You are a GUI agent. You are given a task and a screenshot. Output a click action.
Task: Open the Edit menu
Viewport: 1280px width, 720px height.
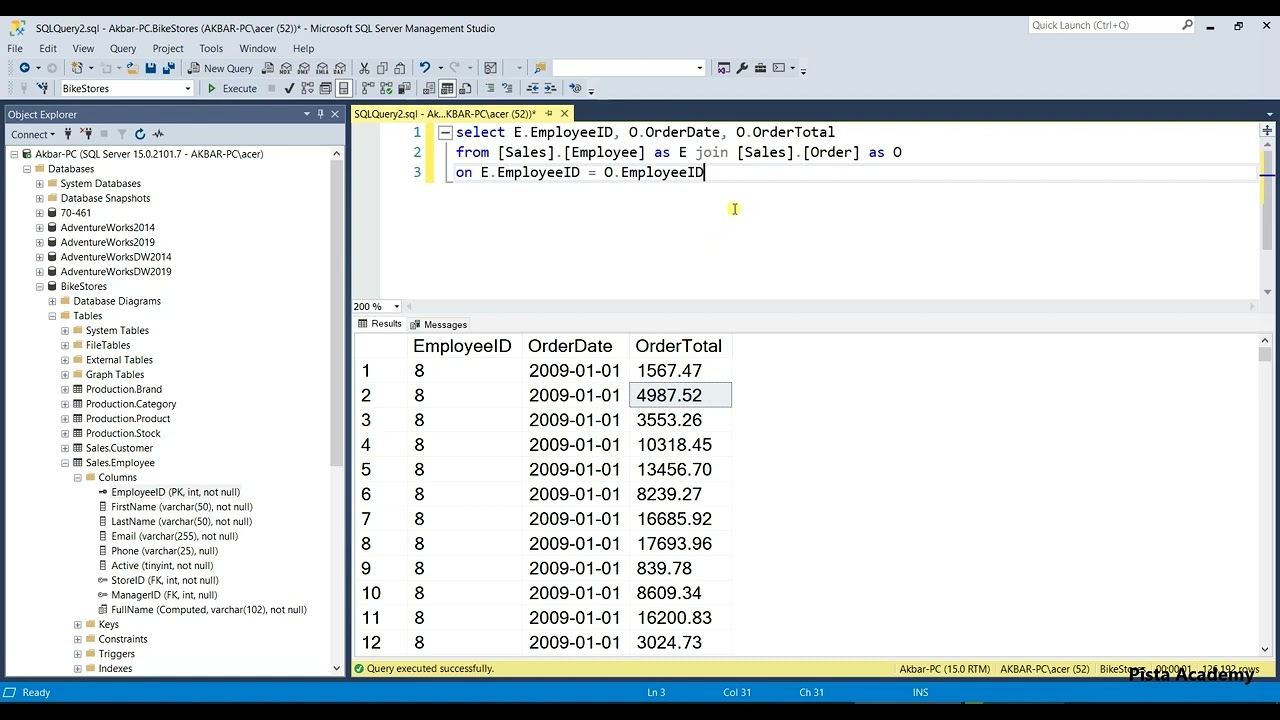(48, 48)
